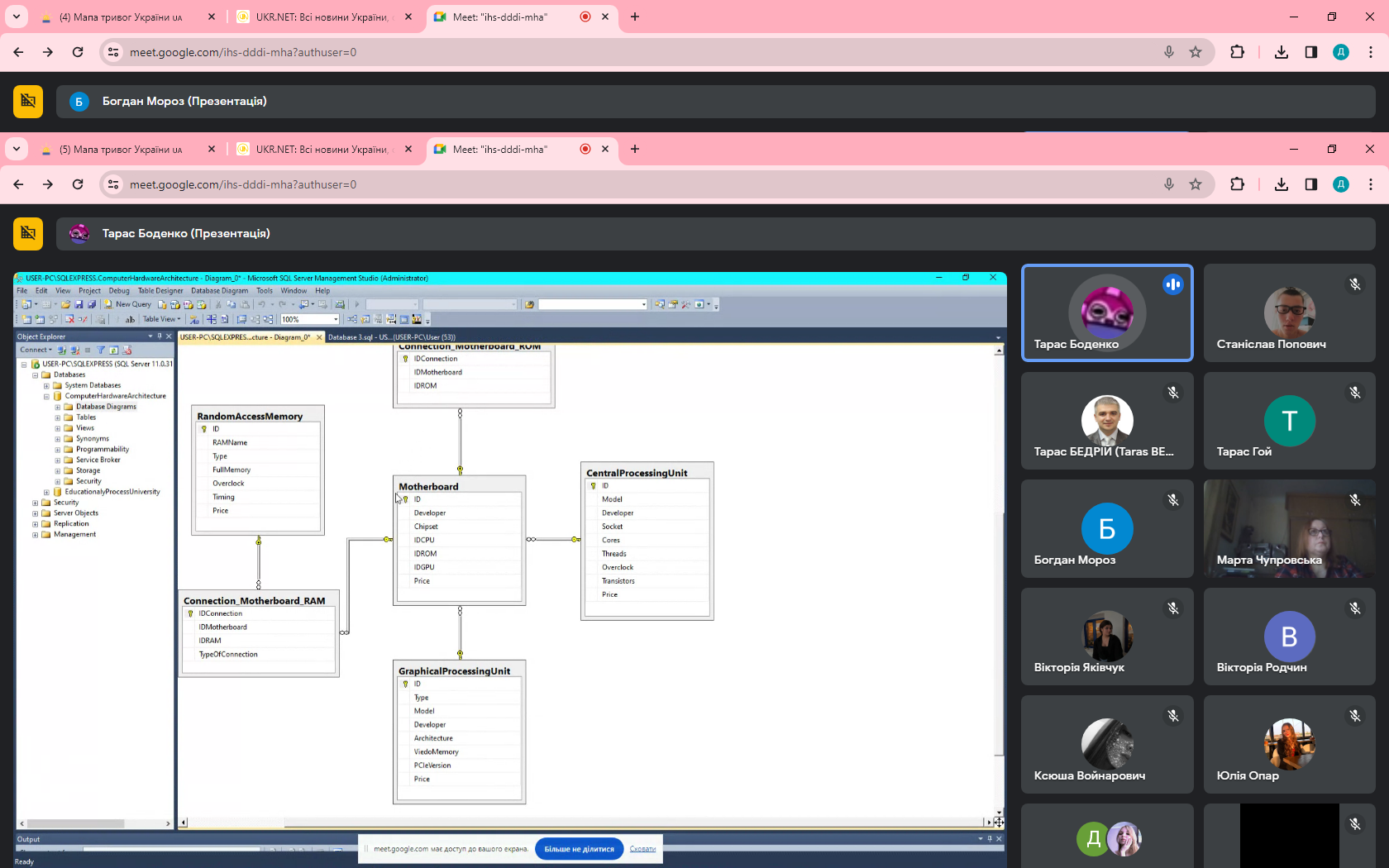1389x868 pixels.
Task: Click muted mic icon on Богдан Мороз tile
Action: pos(1172,500)
